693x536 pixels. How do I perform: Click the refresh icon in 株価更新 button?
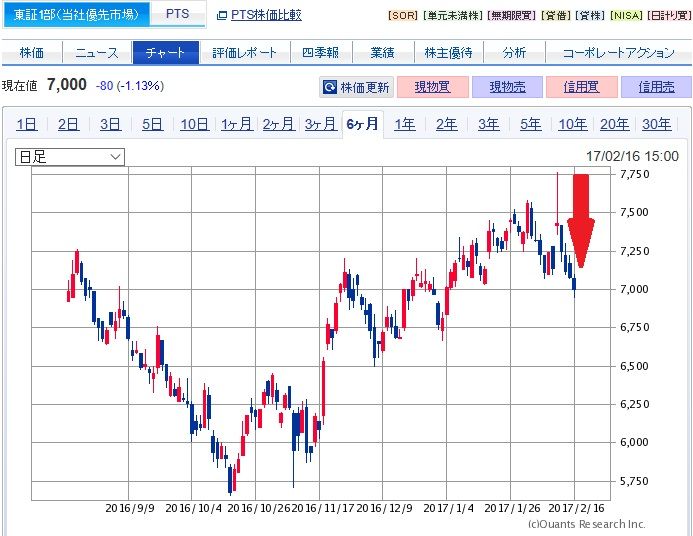point(330,87)
